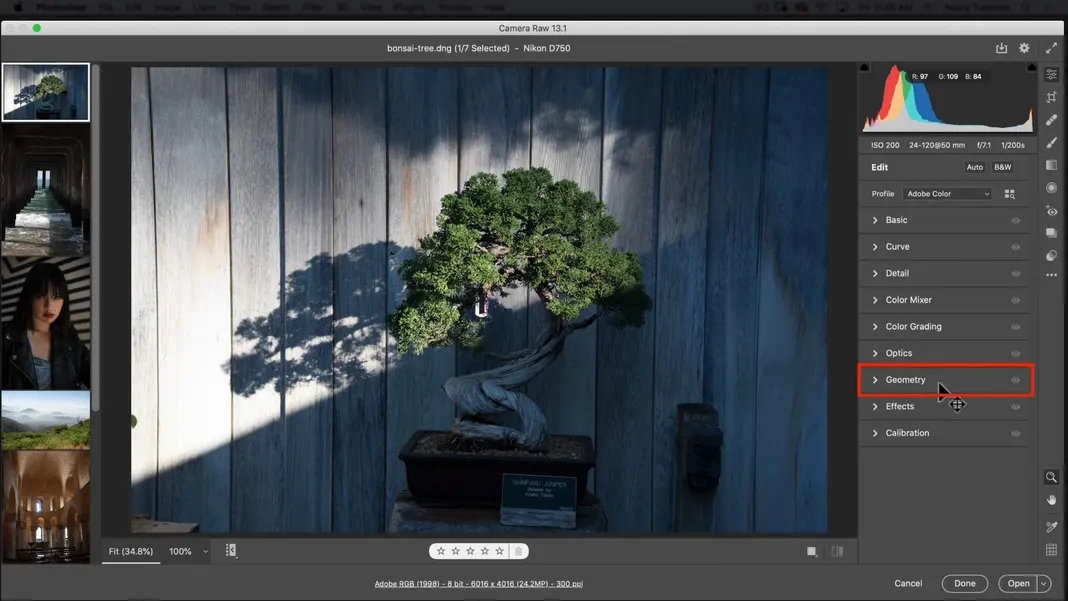Click the Cancel button
The width and height of the screenshot is (1068, 601).
click(908, 583)
